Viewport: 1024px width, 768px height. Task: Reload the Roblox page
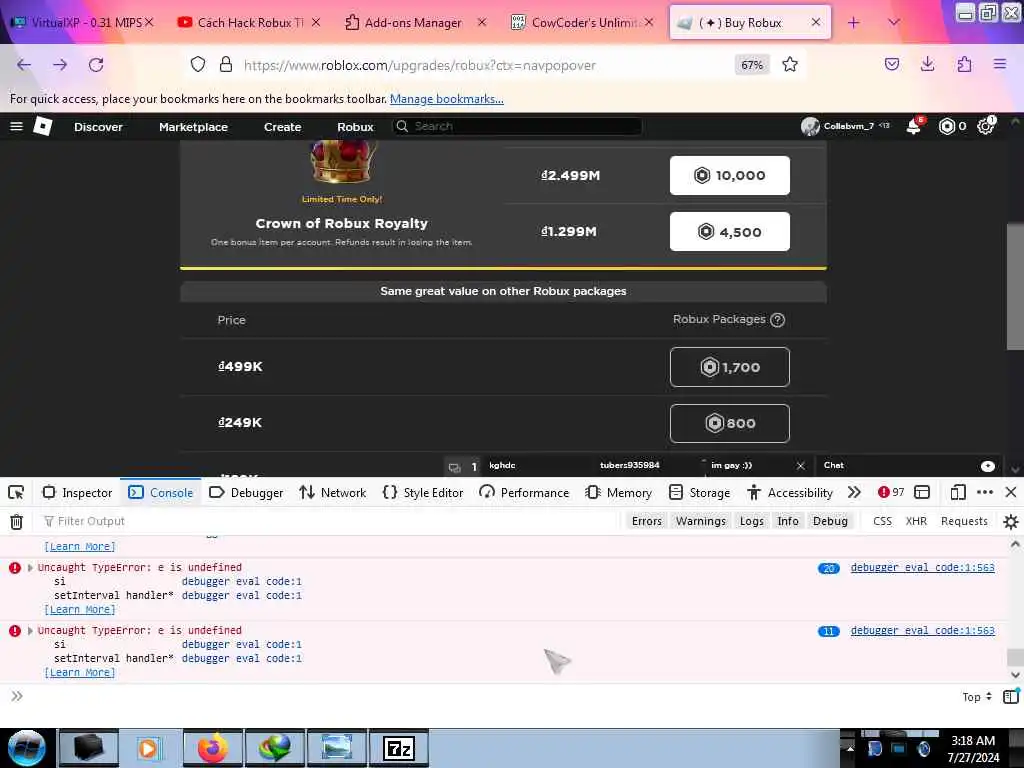pyautogui.click(x=96, y=65)
